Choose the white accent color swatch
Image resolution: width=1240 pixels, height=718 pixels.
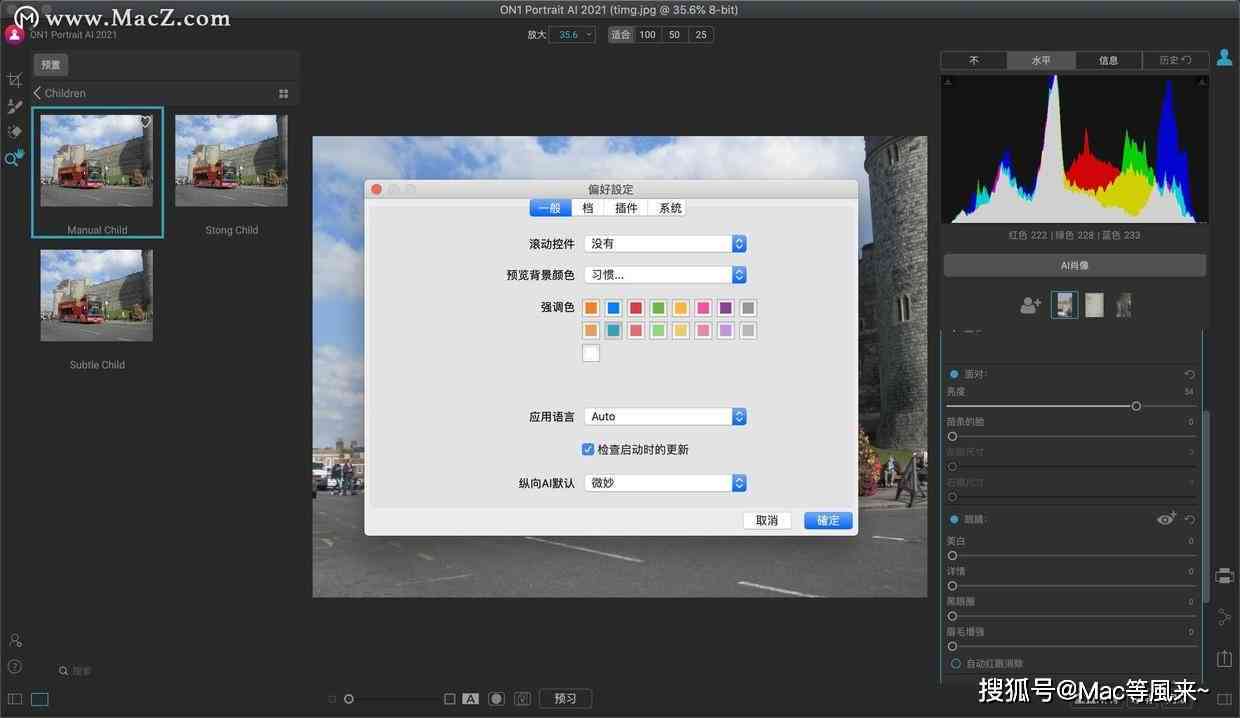tap(591, 353)
